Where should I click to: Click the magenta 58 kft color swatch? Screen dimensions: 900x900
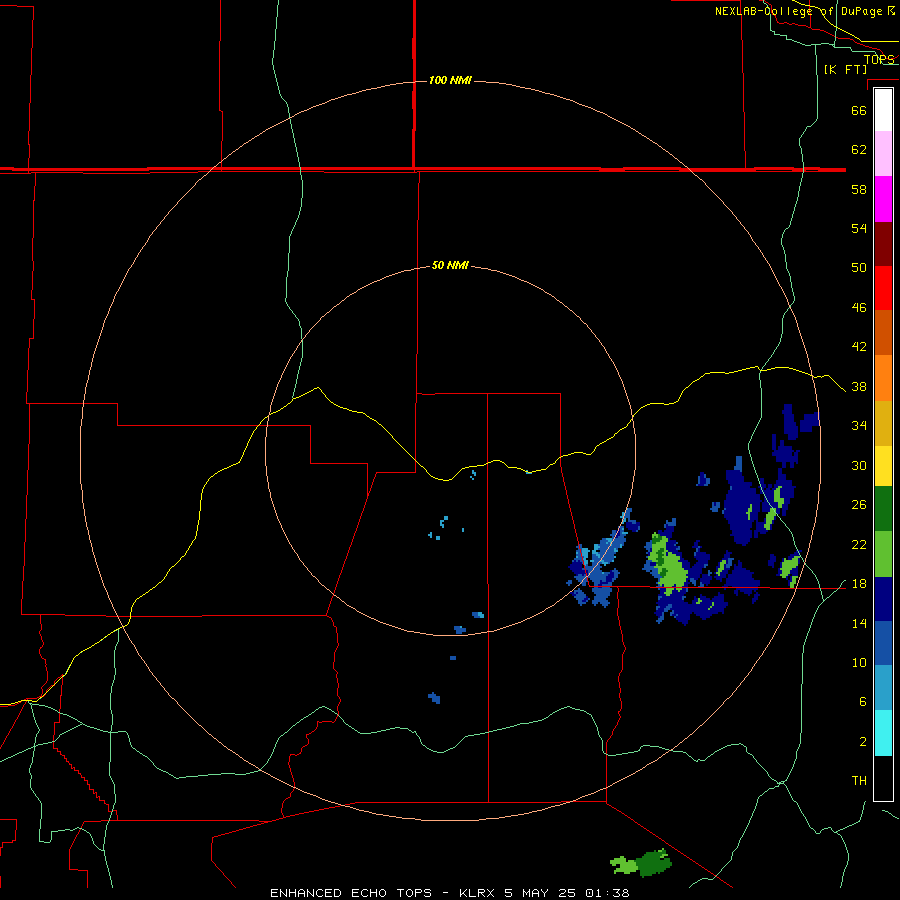(x=883, y=199)
